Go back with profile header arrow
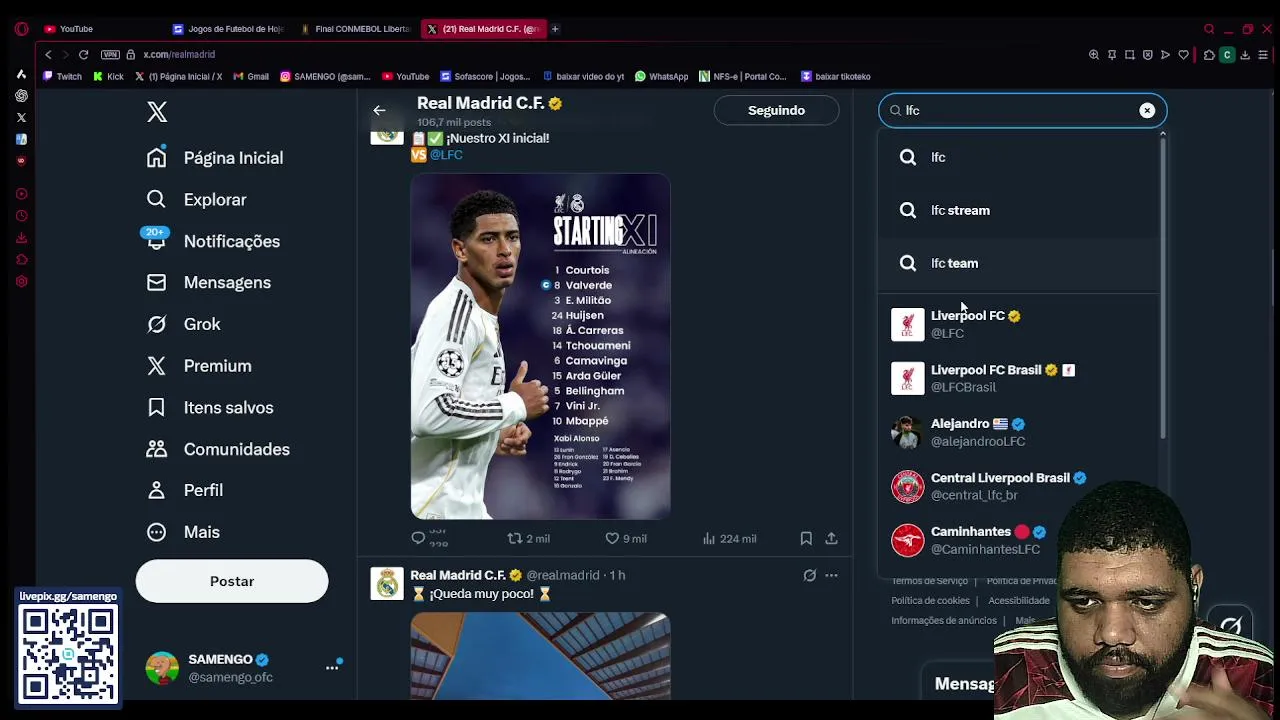Image resolution: width=1280 pixels, height=720 pixels. (379, 111)
